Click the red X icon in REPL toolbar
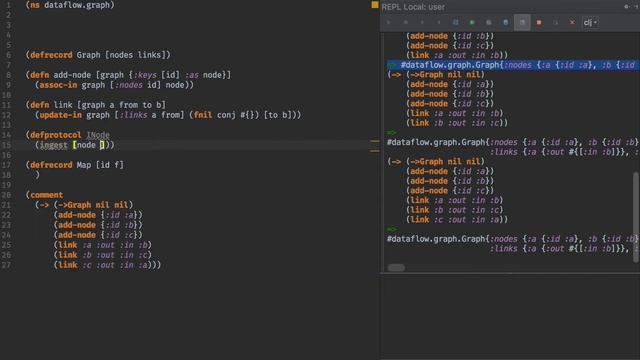 pyautogui.click(x=572, y=22)
